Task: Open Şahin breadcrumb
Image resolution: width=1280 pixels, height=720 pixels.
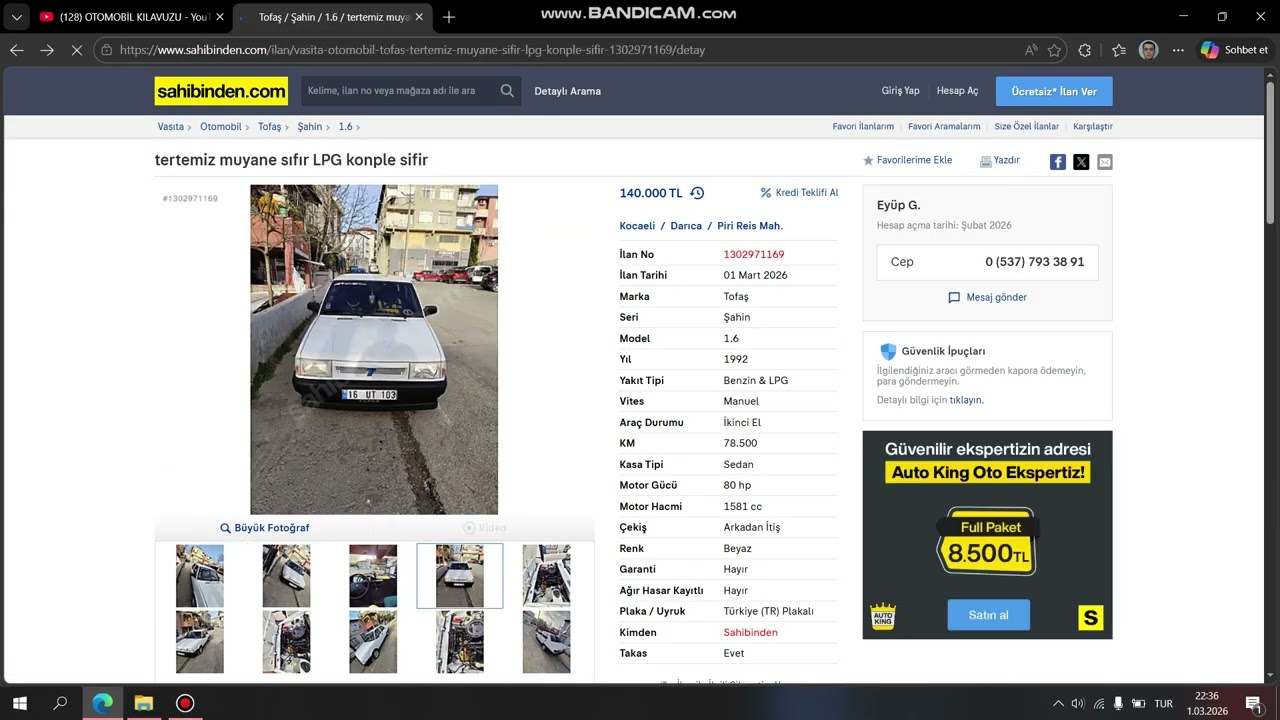Action: tap(309, 127)
